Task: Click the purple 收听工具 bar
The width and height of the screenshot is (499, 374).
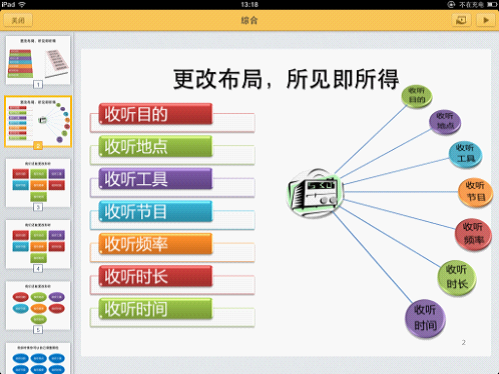Action: [155, 179]
